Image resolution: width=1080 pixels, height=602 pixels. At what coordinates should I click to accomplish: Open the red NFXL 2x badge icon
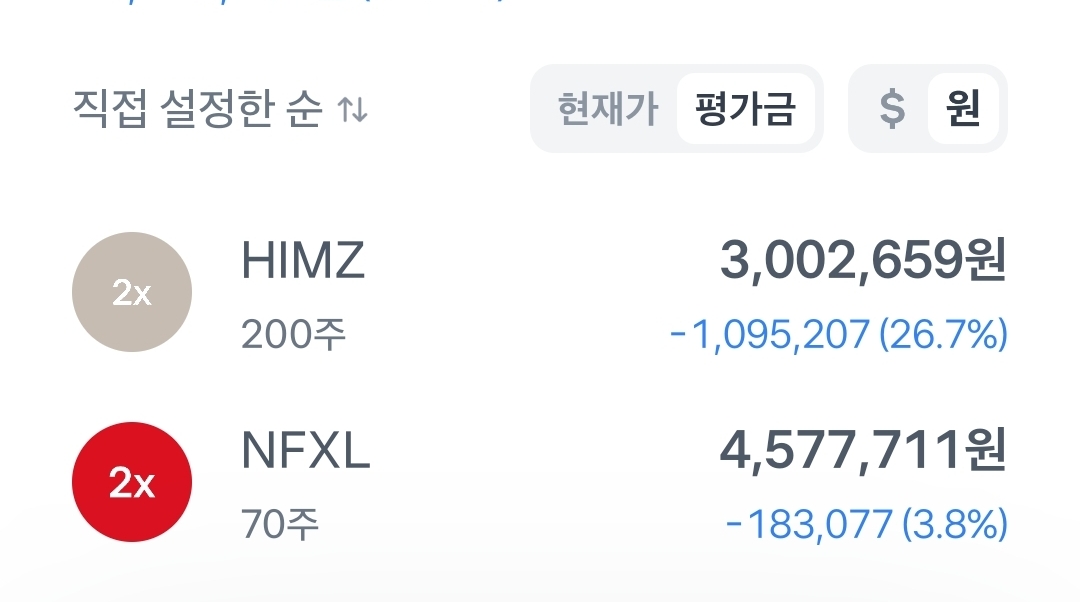[132, 482]
